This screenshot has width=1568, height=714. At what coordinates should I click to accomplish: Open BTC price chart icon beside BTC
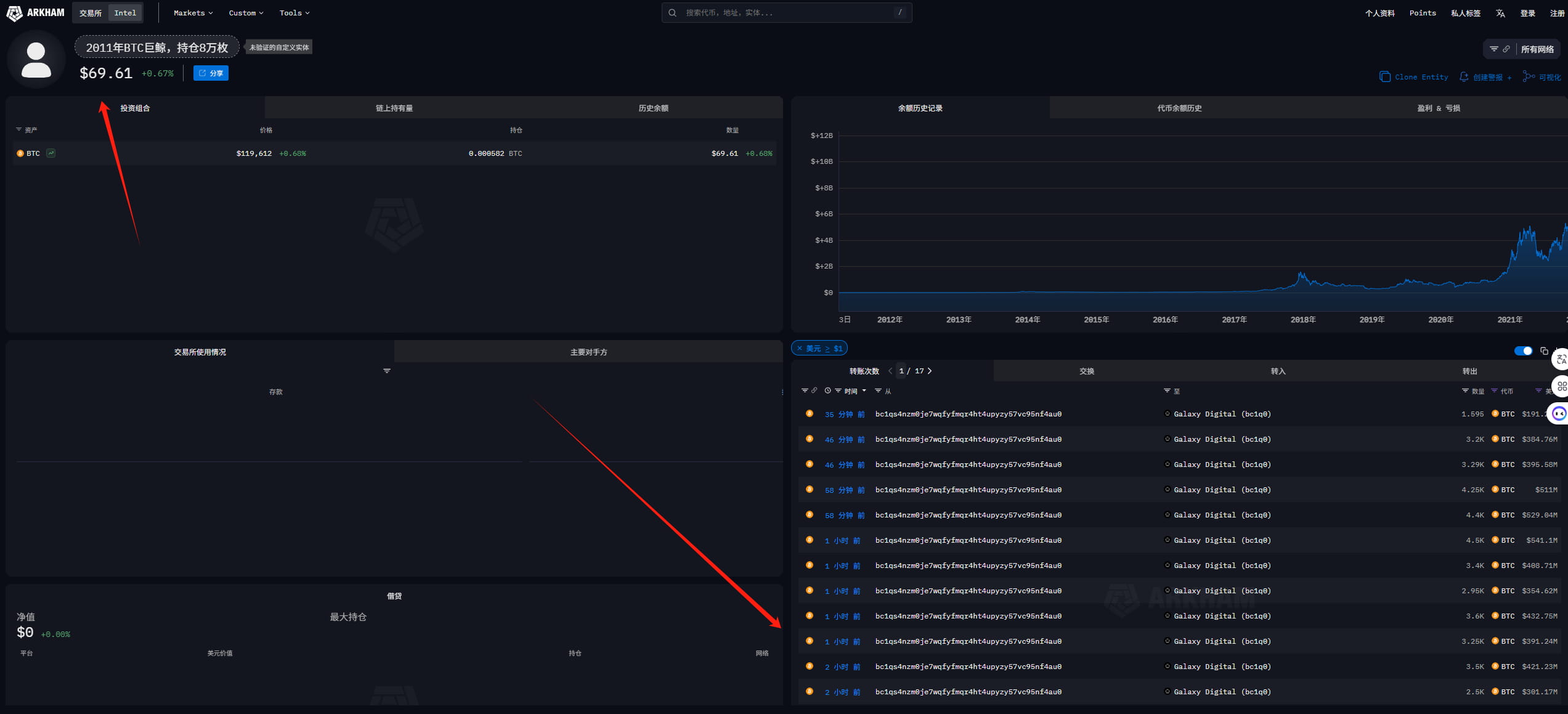click(x=51, y=153)
